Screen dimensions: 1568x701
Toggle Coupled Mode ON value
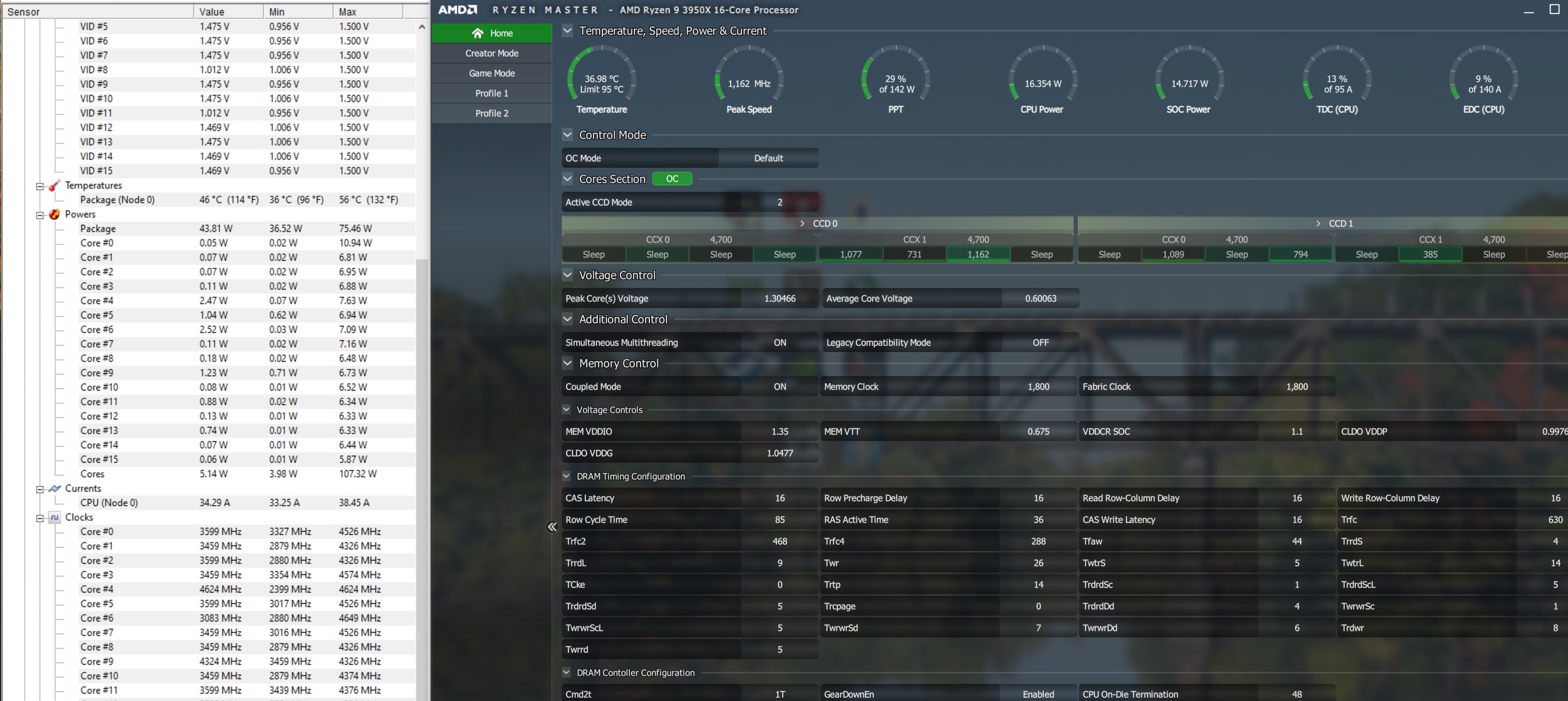780,386
